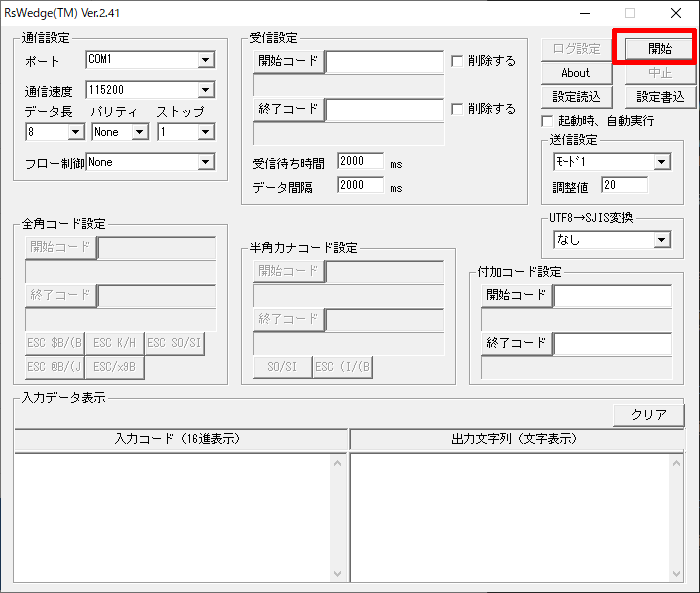
Task: Click the 出力文字列（文字表示）column header
Action: click(517, 439)
